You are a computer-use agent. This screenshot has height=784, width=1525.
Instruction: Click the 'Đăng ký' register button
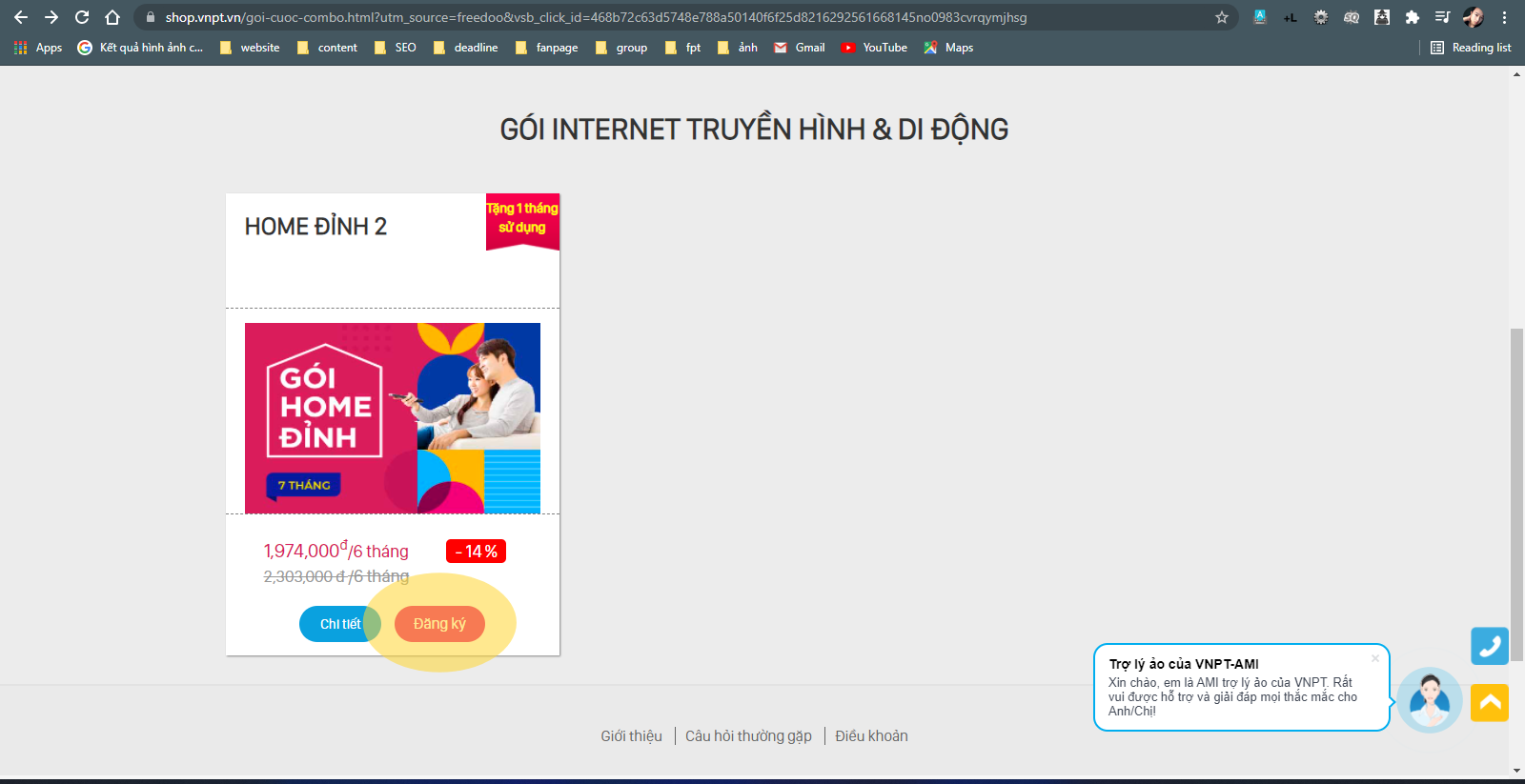click(x=439, y=624)
